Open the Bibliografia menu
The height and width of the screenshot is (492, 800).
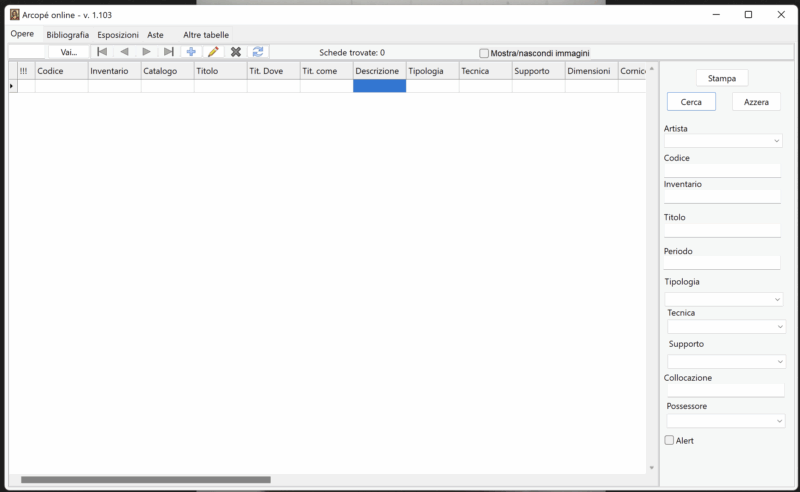67,35
